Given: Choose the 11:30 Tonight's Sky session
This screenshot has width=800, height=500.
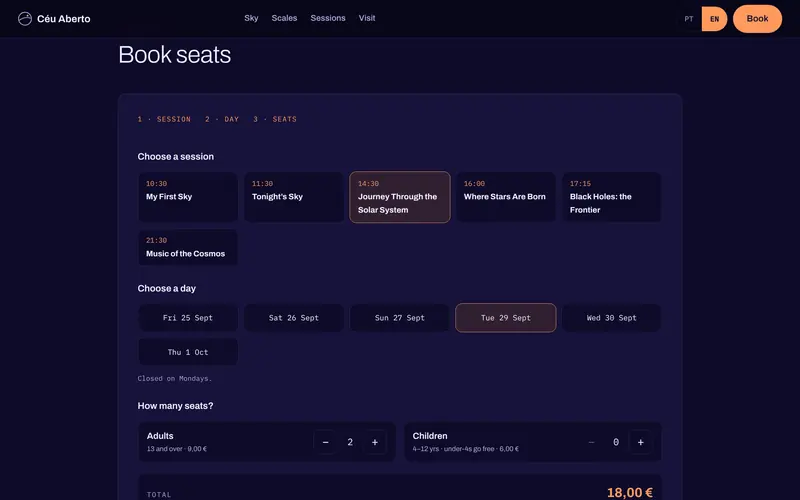Looking at the screenshot, I should (294, 197).
